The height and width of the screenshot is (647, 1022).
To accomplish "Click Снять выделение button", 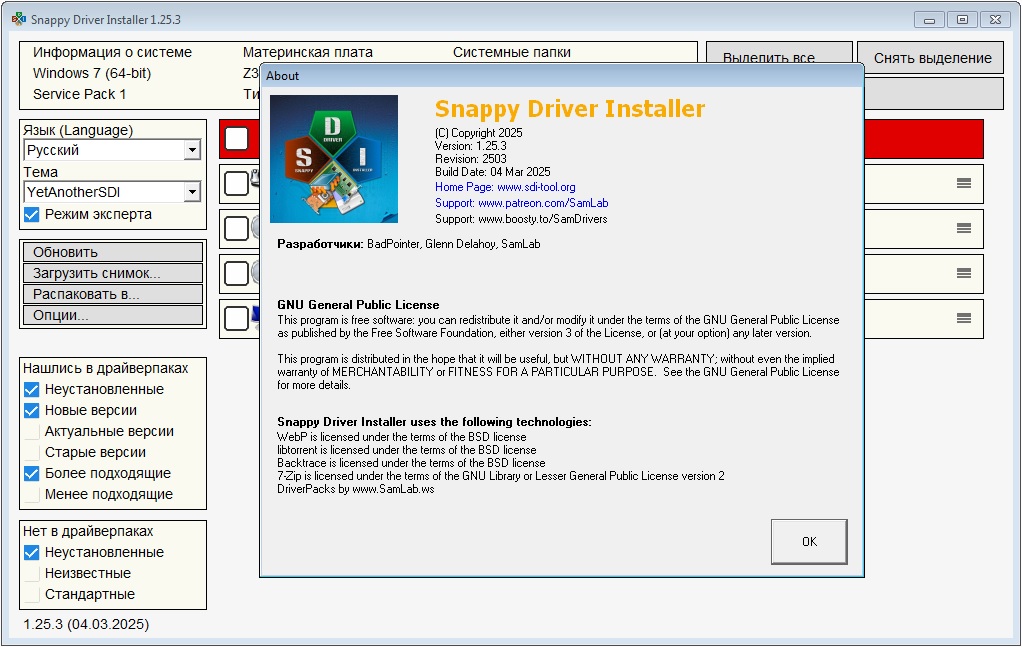I will point(930,57).
